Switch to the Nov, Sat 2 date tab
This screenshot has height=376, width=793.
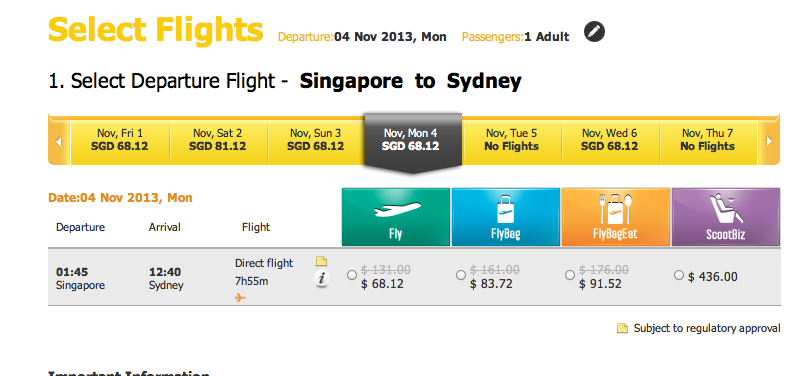coord(217,140)
